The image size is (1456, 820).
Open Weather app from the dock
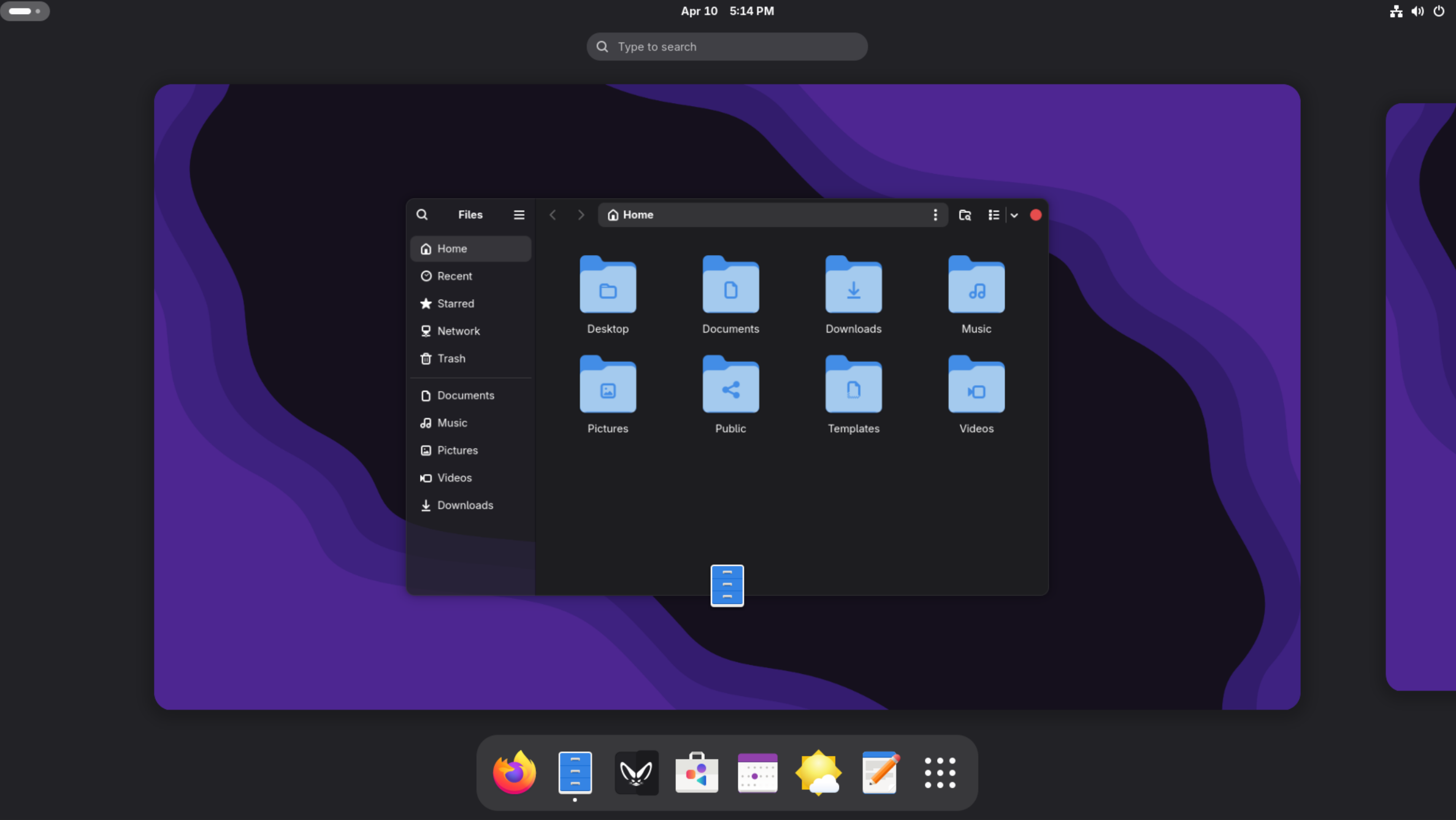(818, 772)
